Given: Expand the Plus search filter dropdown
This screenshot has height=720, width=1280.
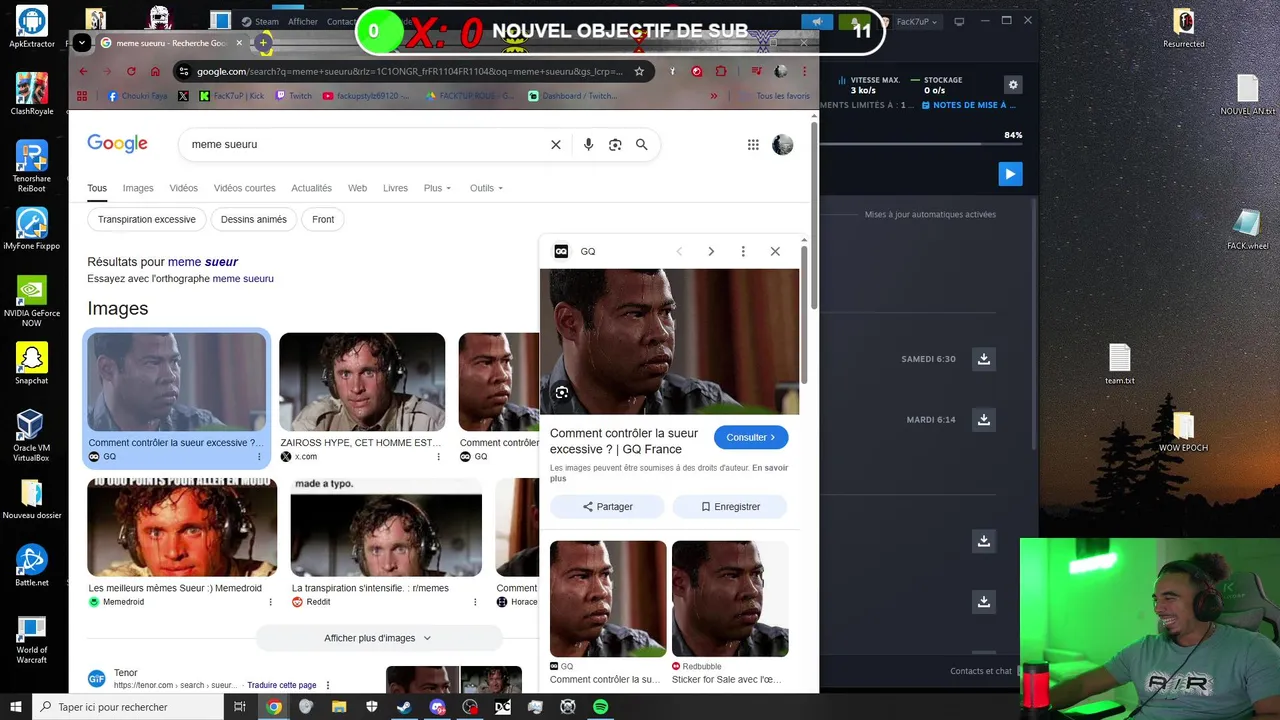Looking at the screenshot, I should pyautogui.click(x=437, y=188).
